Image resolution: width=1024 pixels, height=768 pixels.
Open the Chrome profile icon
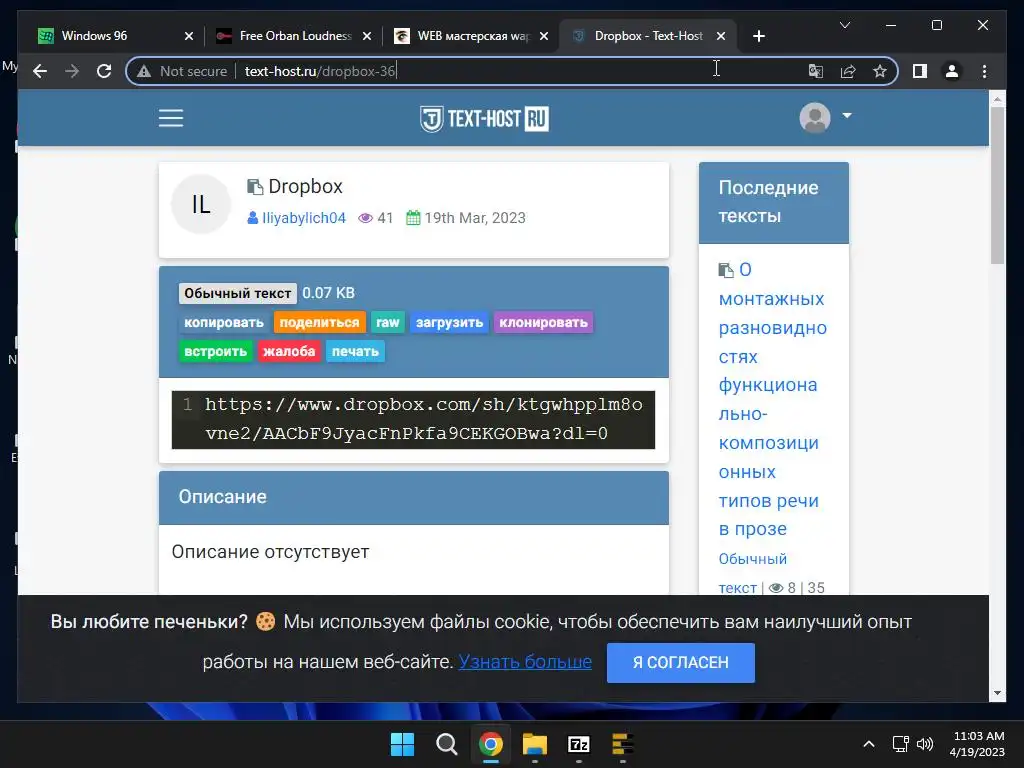[x=952, y=71]
